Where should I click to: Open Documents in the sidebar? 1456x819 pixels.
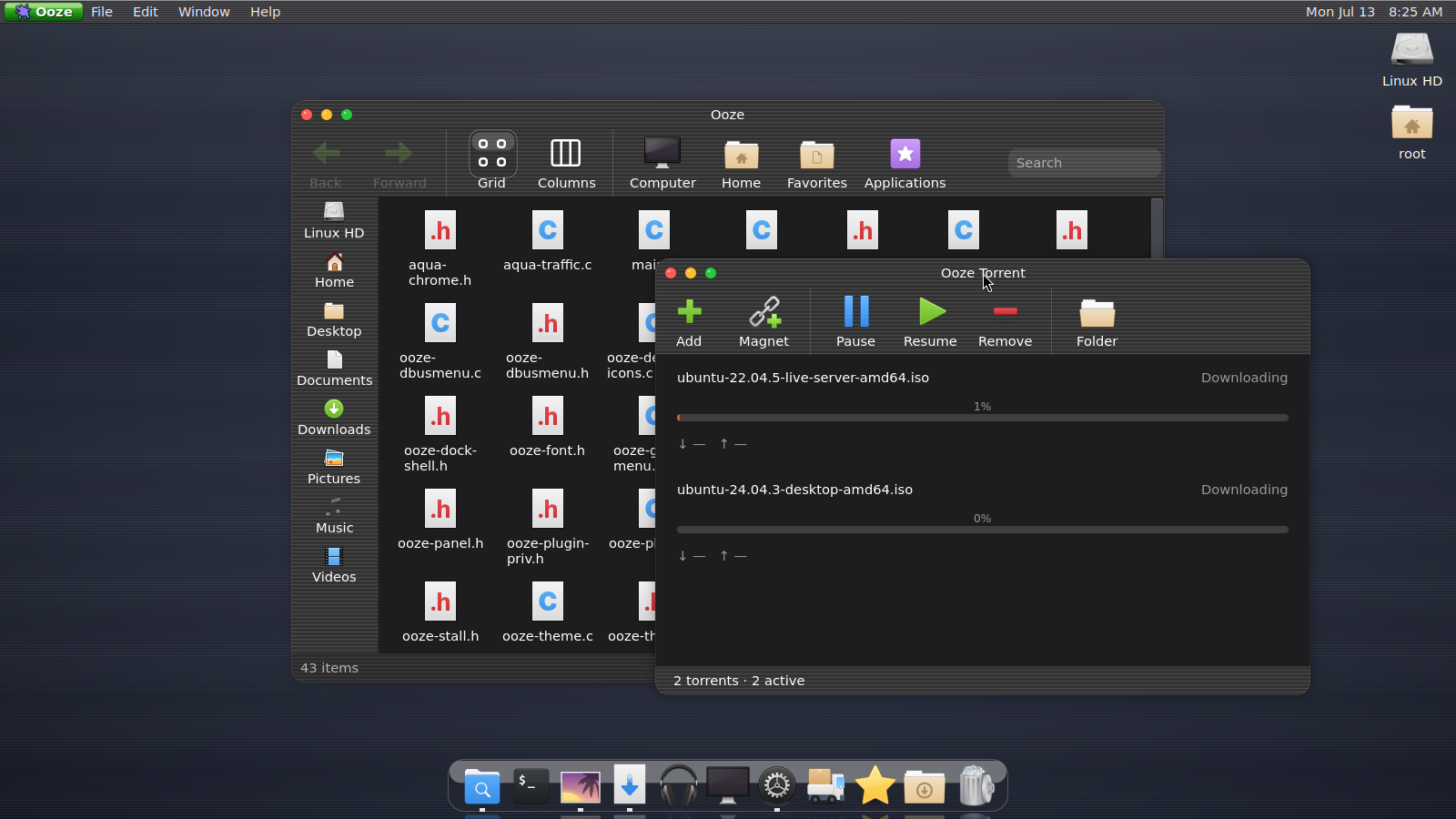[x=334, y=369]
